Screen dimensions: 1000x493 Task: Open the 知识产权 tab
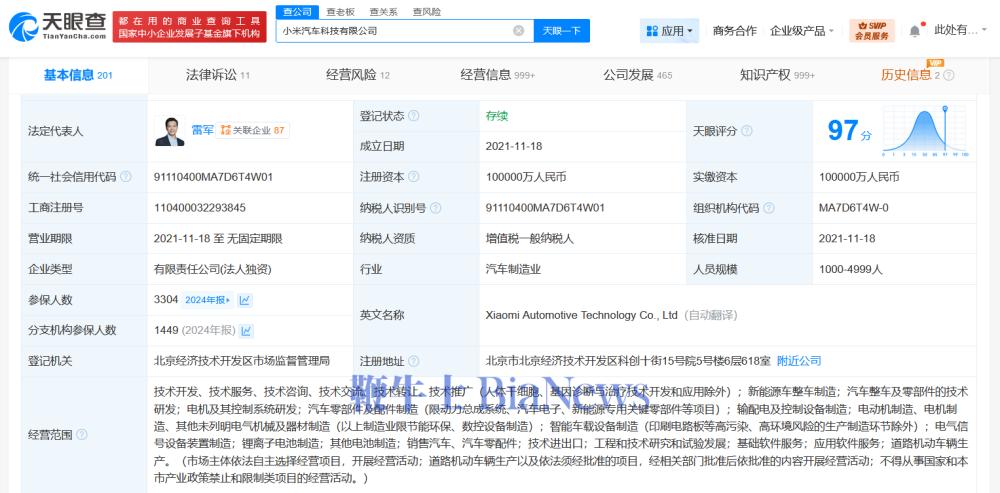(x=777, y=75)
